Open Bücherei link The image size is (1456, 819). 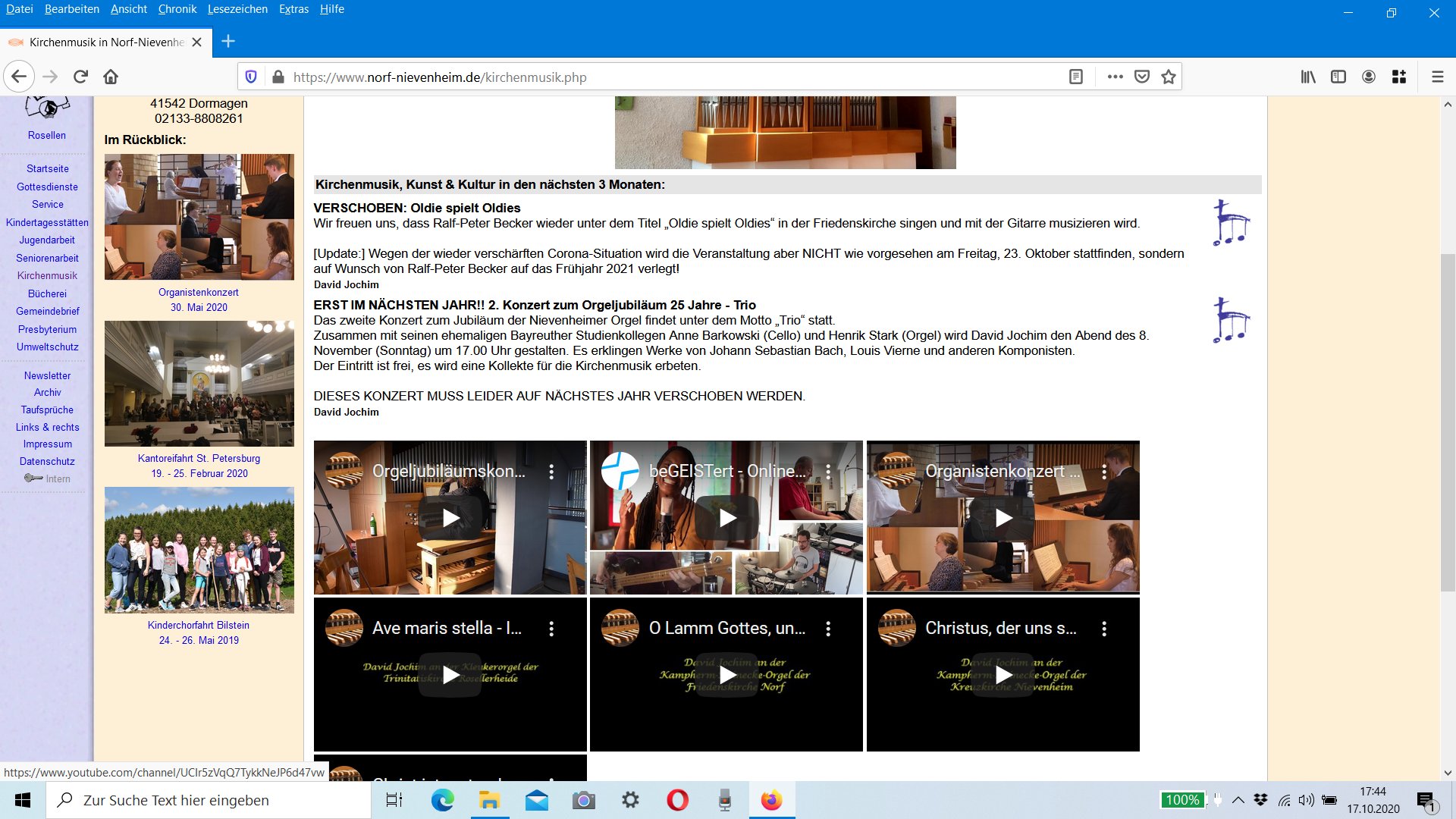tap(47, 293)
